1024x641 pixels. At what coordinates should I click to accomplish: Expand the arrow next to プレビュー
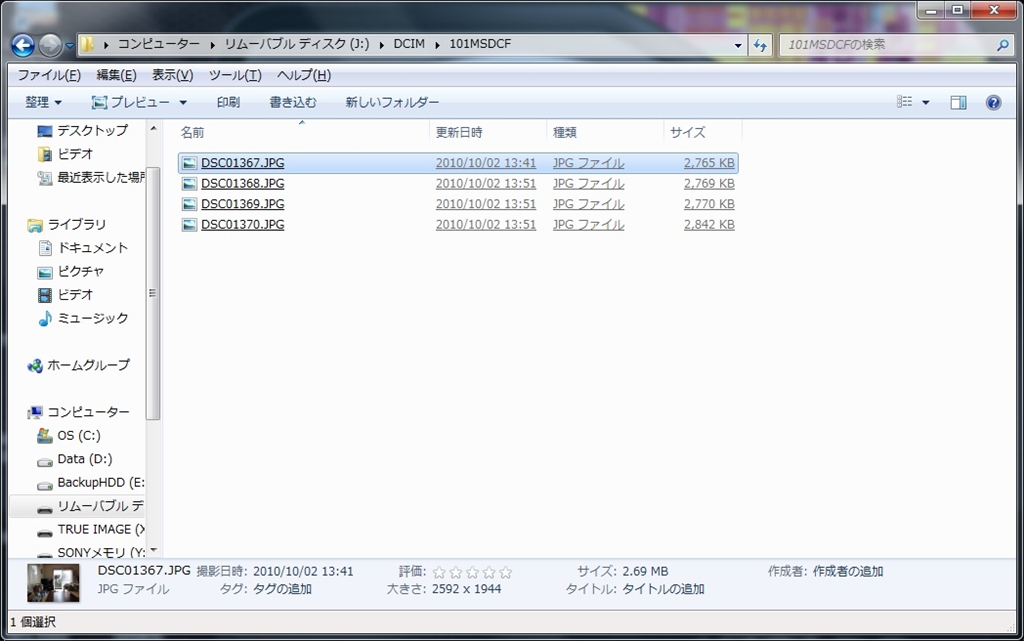pos(183,102)
